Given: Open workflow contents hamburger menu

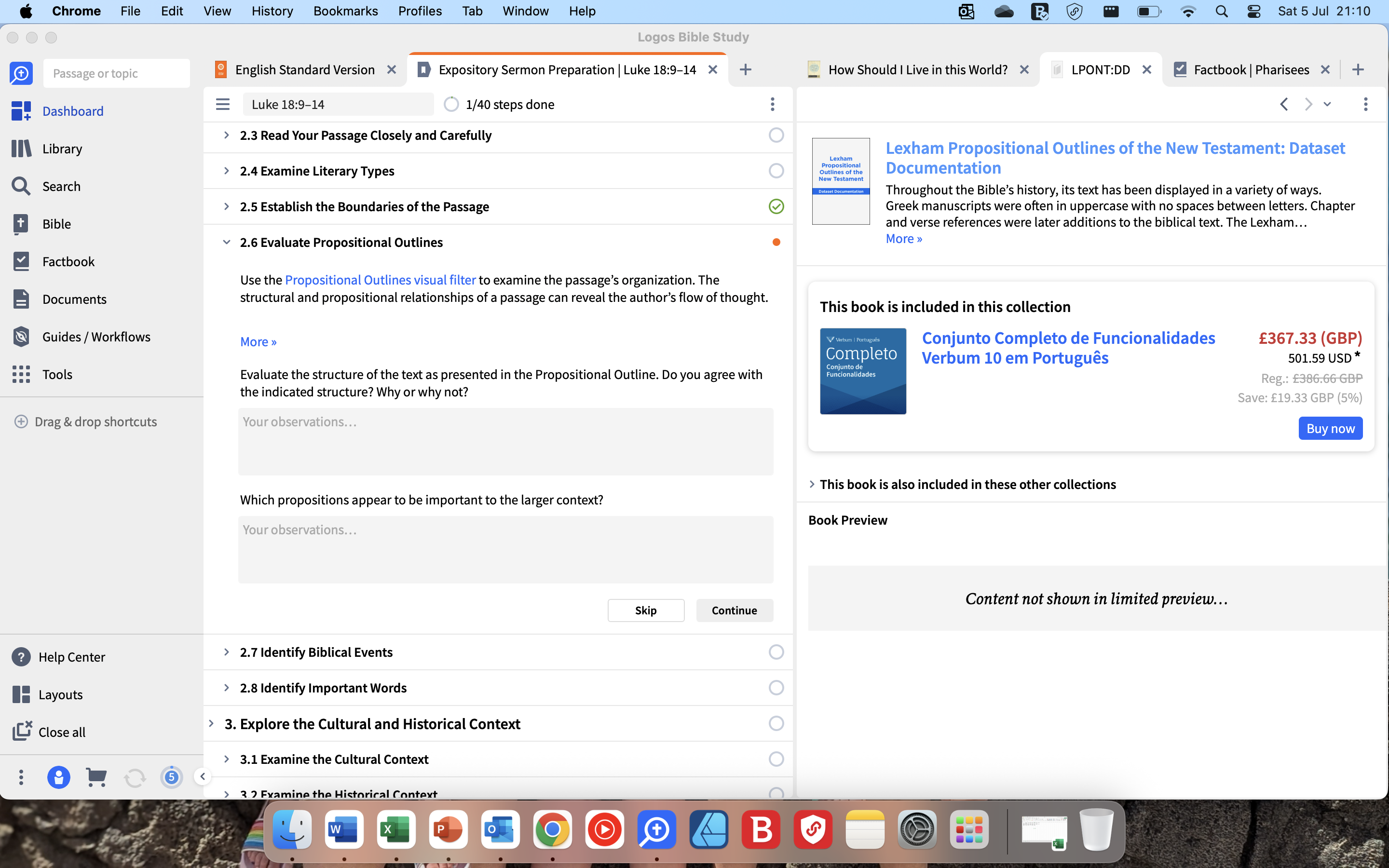Looking at the screenshot, I should (223, 104).
